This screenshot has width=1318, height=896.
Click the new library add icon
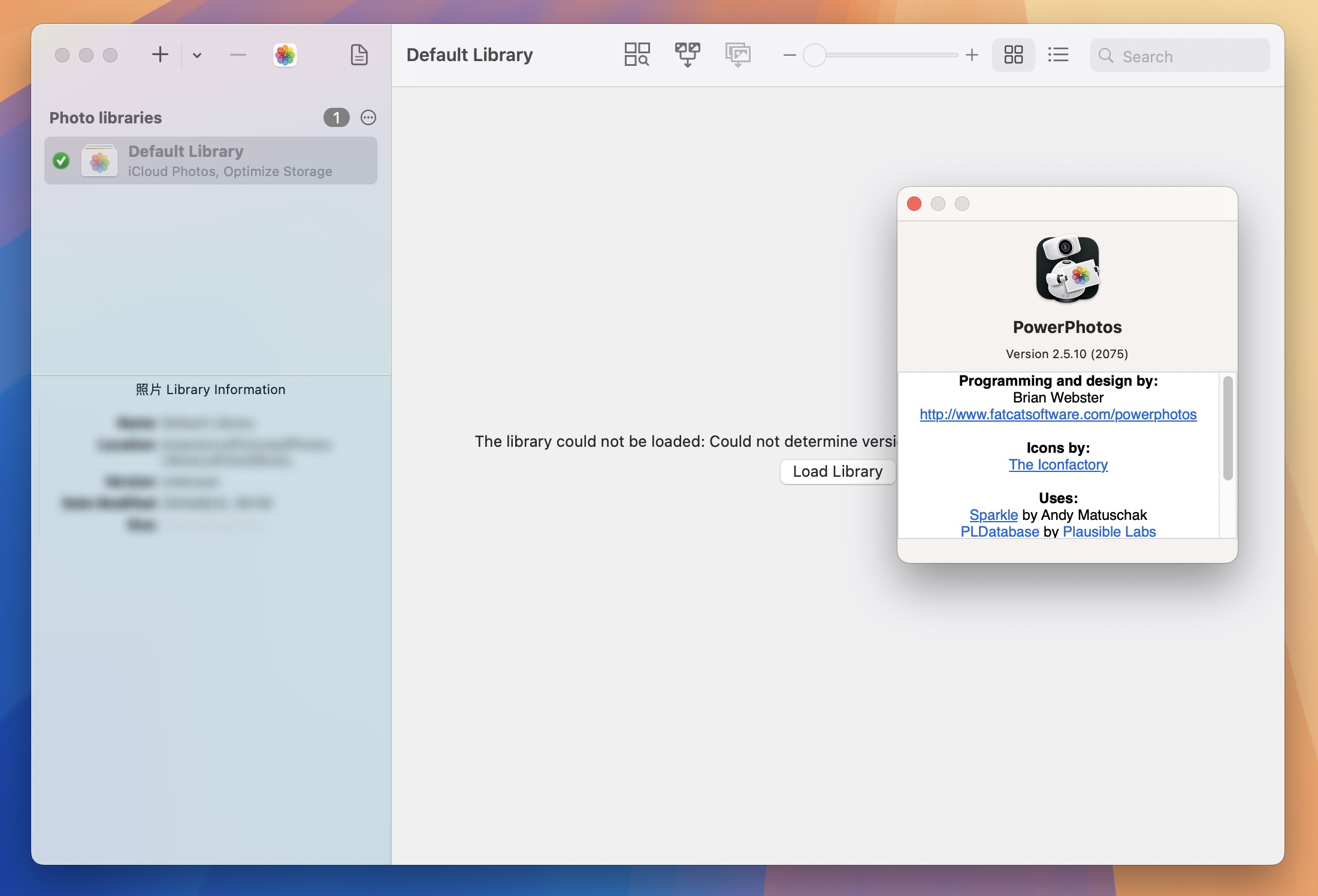point(158,54)
